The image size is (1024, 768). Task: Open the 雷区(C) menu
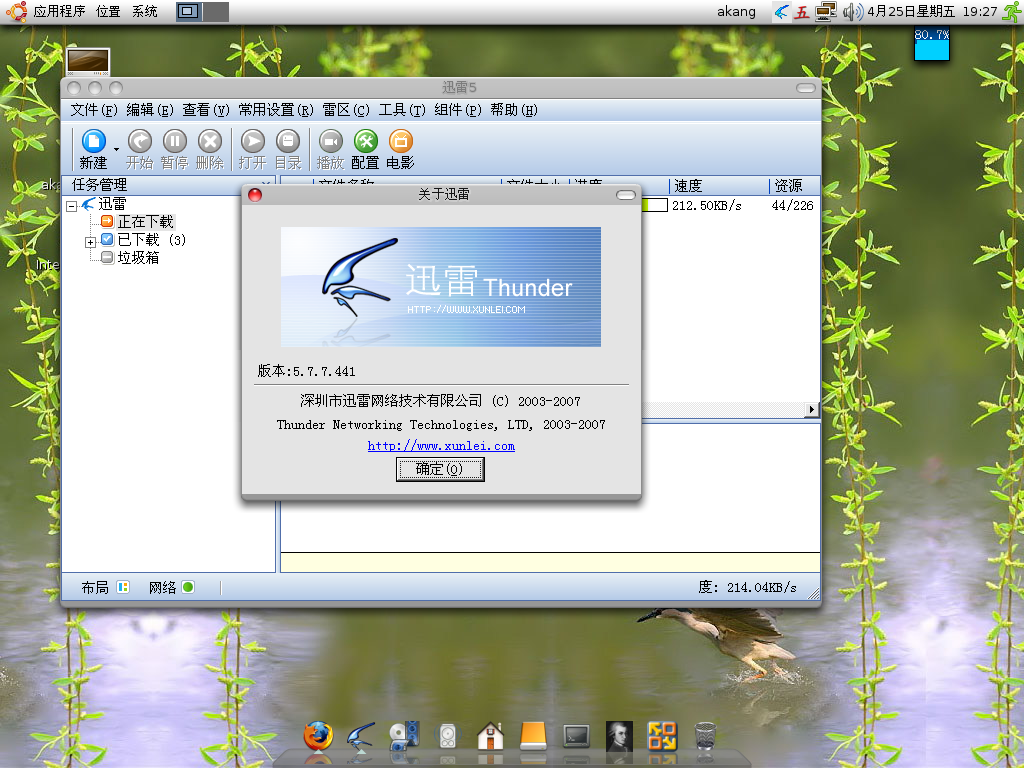coord(346,110)
